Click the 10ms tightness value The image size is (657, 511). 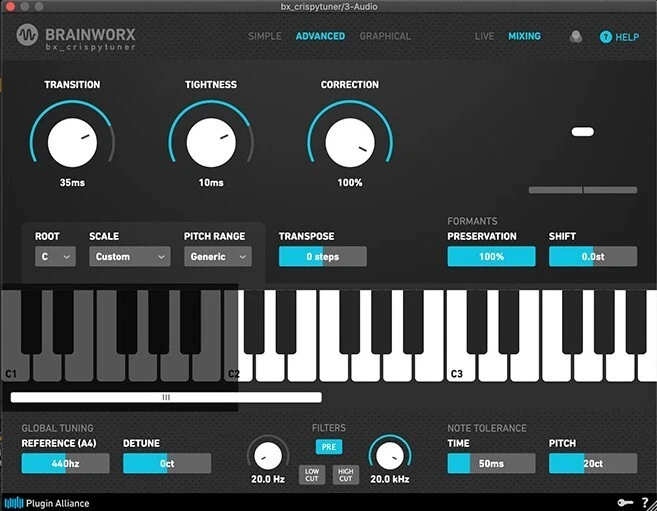pos(211,183)
